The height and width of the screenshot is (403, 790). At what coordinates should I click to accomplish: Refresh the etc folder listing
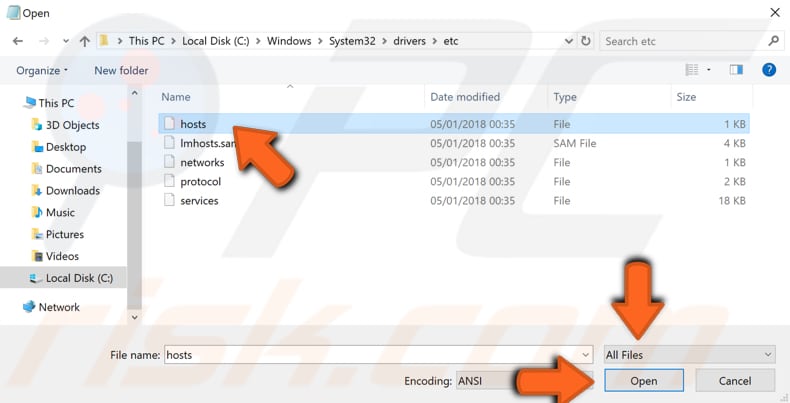[585, 41]
